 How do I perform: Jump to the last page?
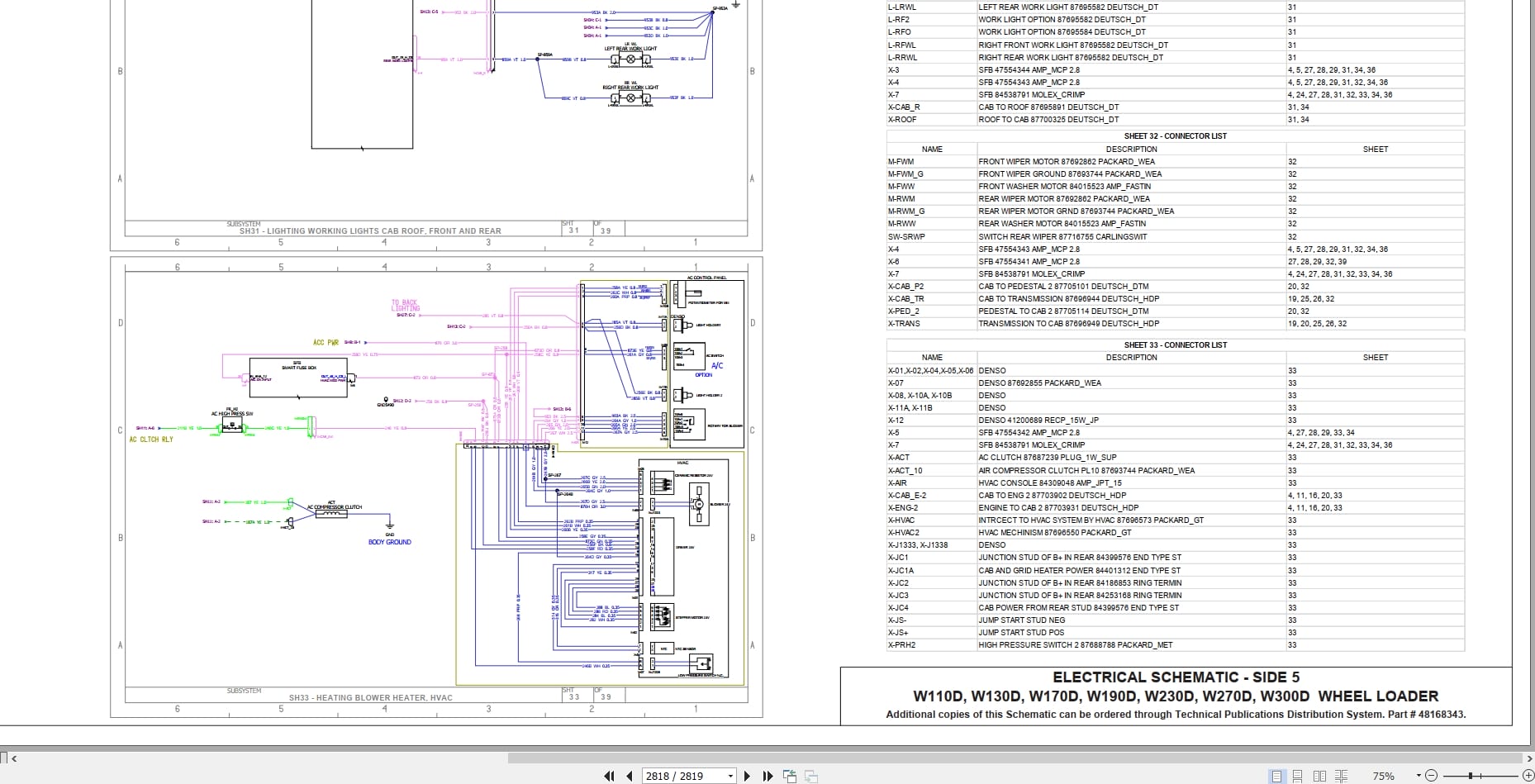click(x=767, y=776)
